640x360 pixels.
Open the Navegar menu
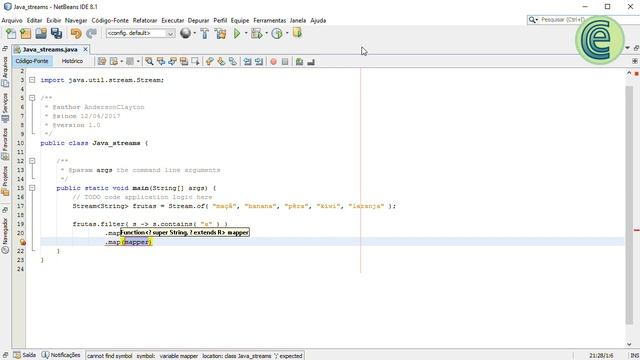click(x=76, y=20)
